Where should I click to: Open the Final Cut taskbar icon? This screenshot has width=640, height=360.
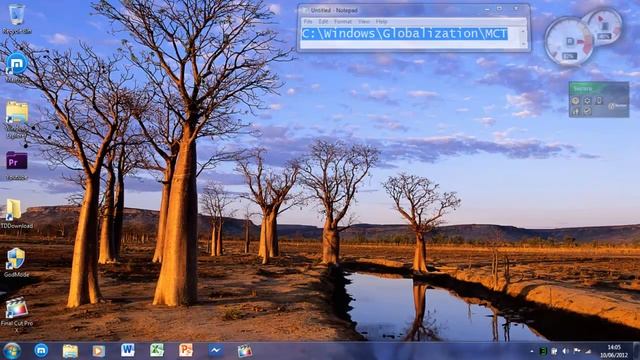pyautogui.click(x=244, y=351)
